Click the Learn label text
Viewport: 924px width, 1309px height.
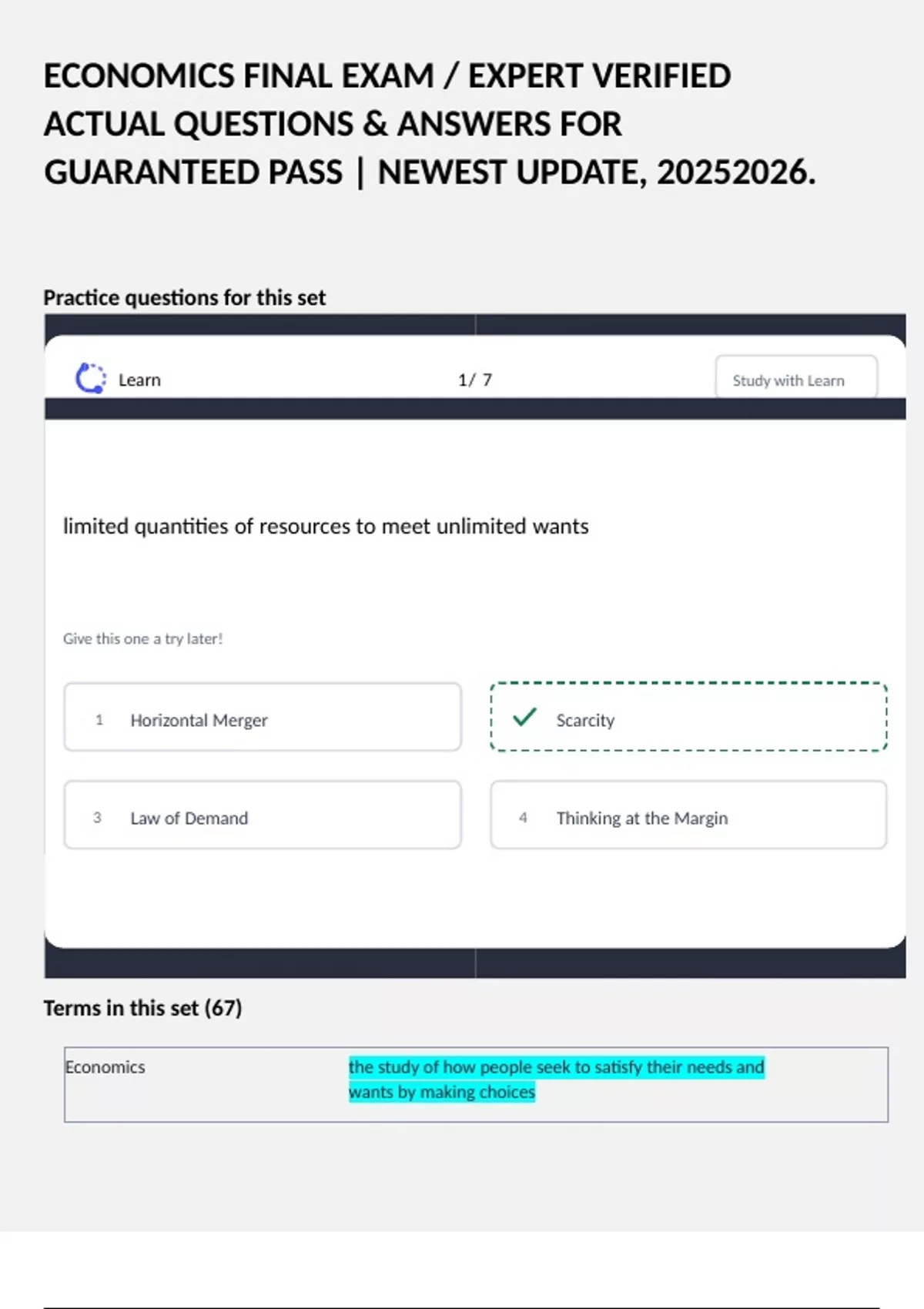139,380
